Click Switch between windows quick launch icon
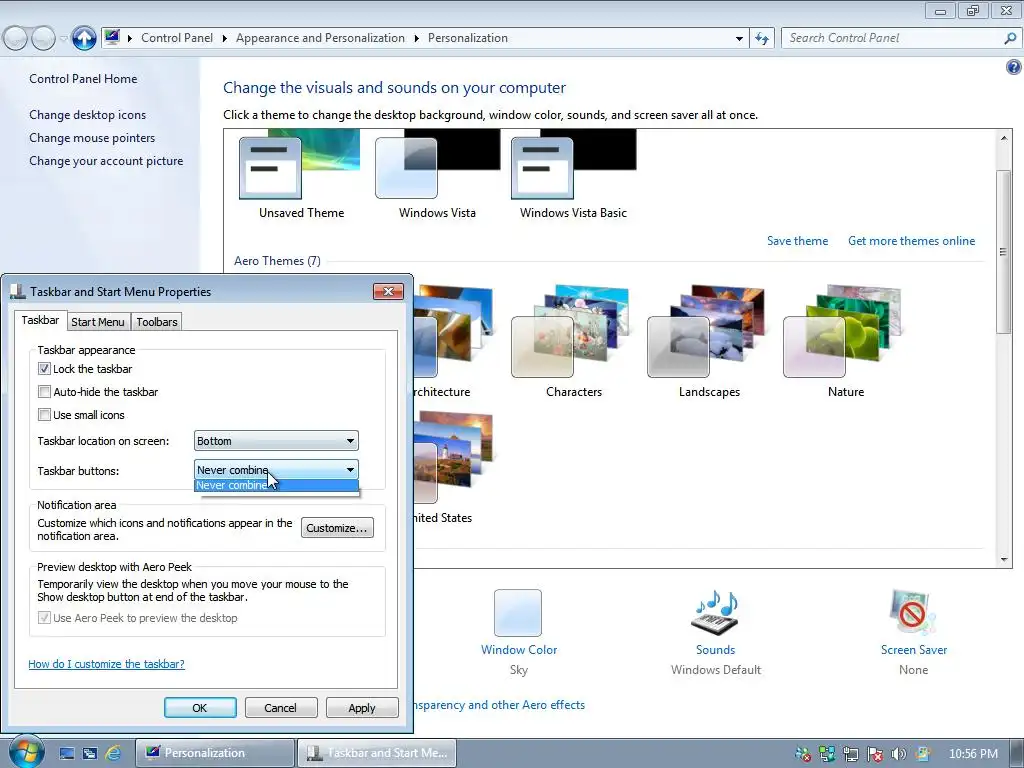Viewport: 1024px width, 768px height. coord(89,753)
